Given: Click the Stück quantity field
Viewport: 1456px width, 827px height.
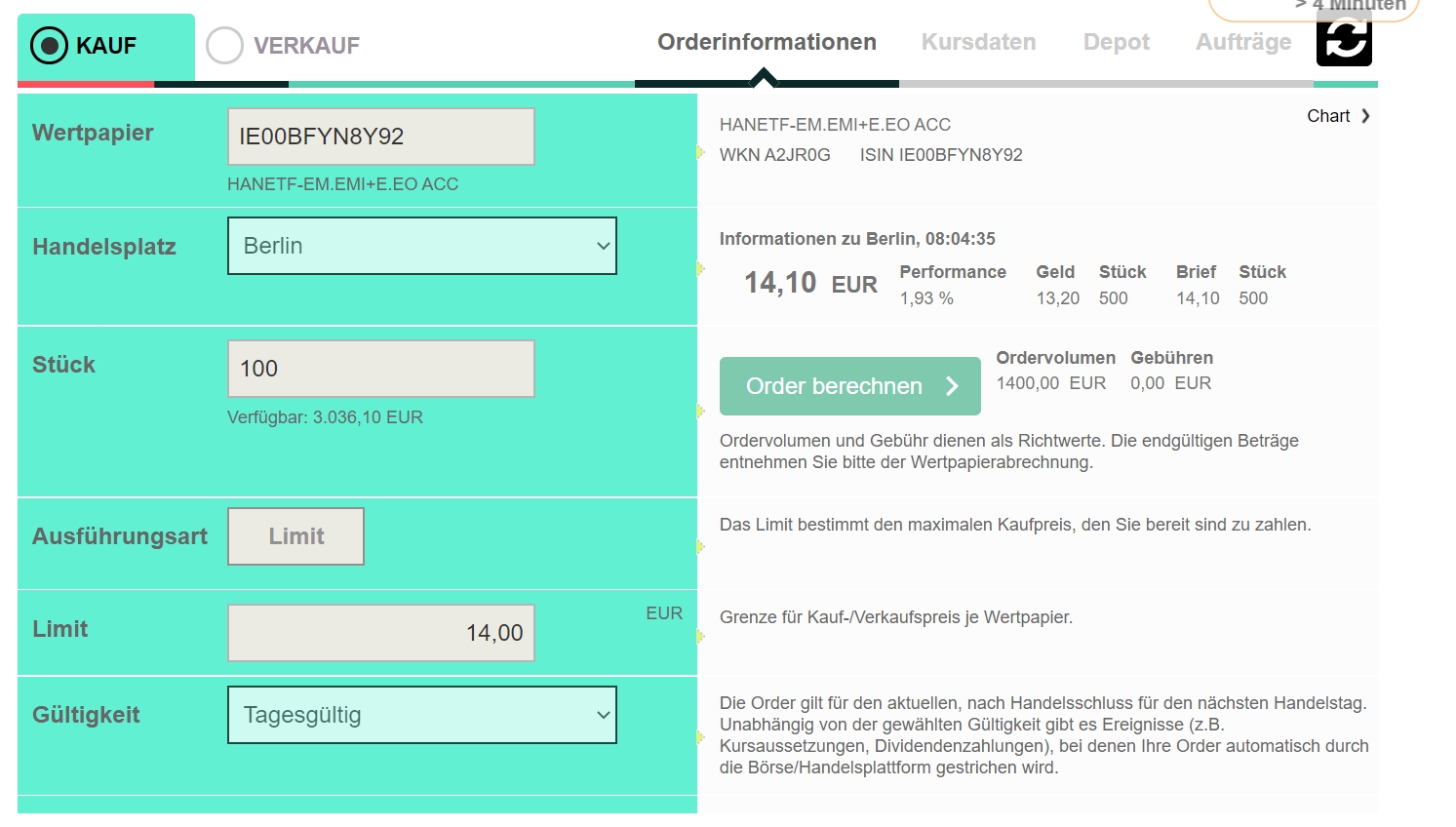Looking at the screenshot, I should pyautogui.click(x=381, y=369).
